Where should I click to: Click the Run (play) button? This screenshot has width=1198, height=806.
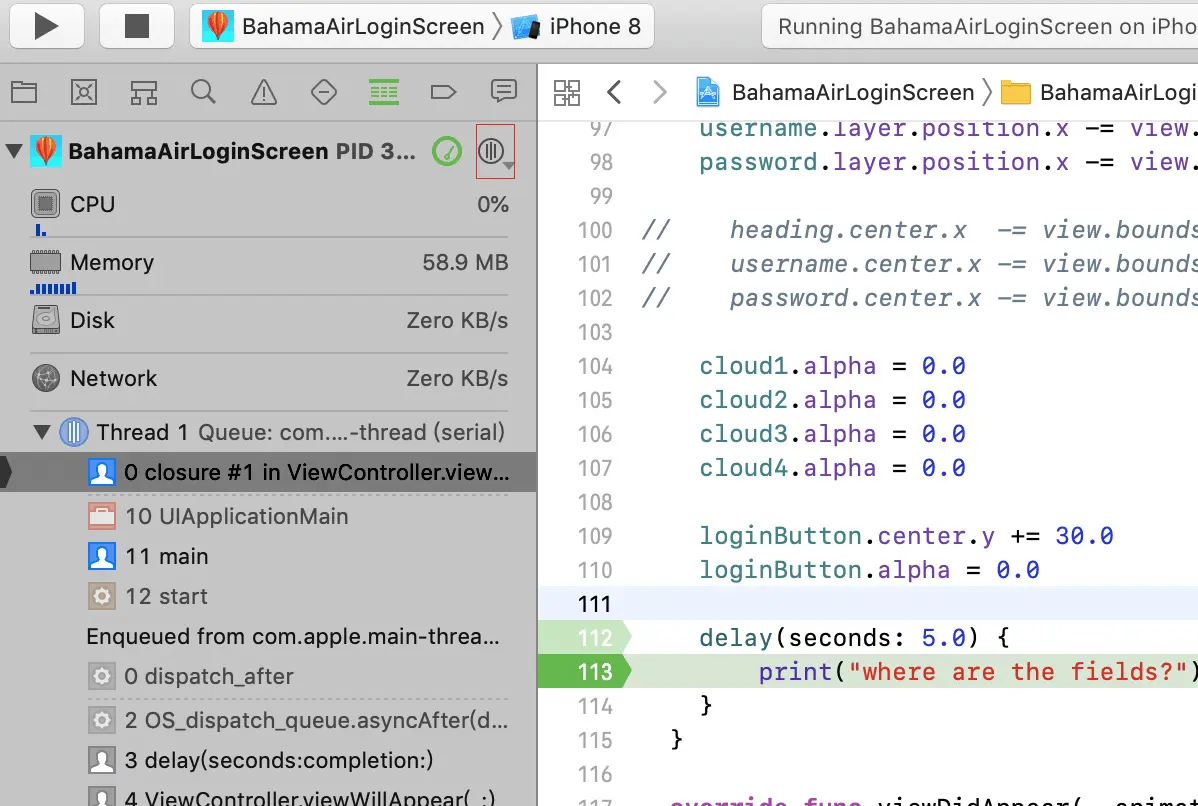(x=47, y=27)
